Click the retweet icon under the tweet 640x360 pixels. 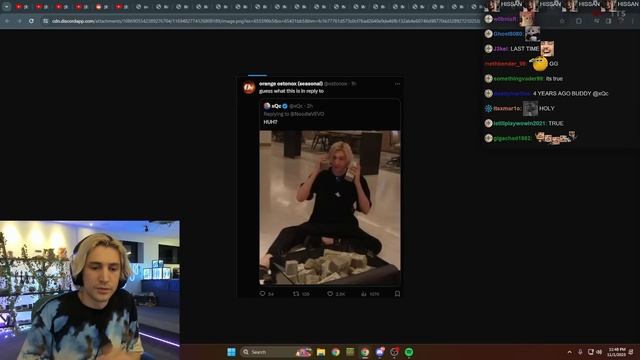click(x=296, y=293)
